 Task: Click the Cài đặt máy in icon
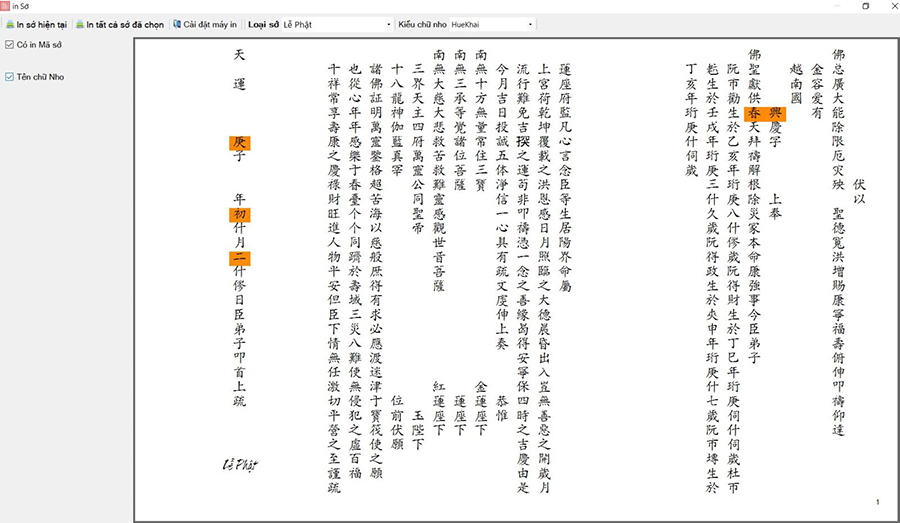click(177, 25)
